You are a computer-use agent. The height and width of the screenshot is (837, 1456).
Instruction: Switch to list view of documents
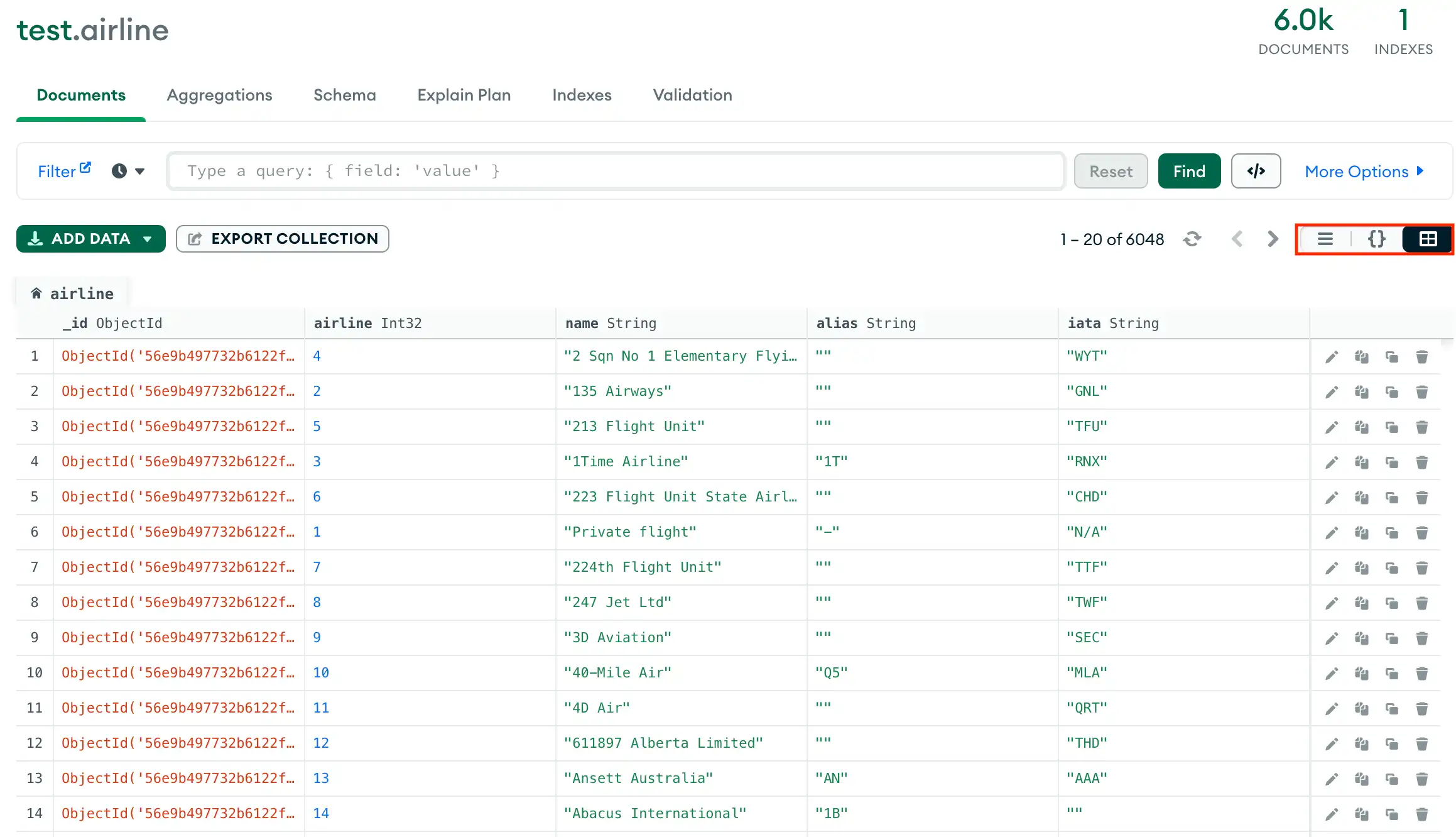tap(1325, 239)
